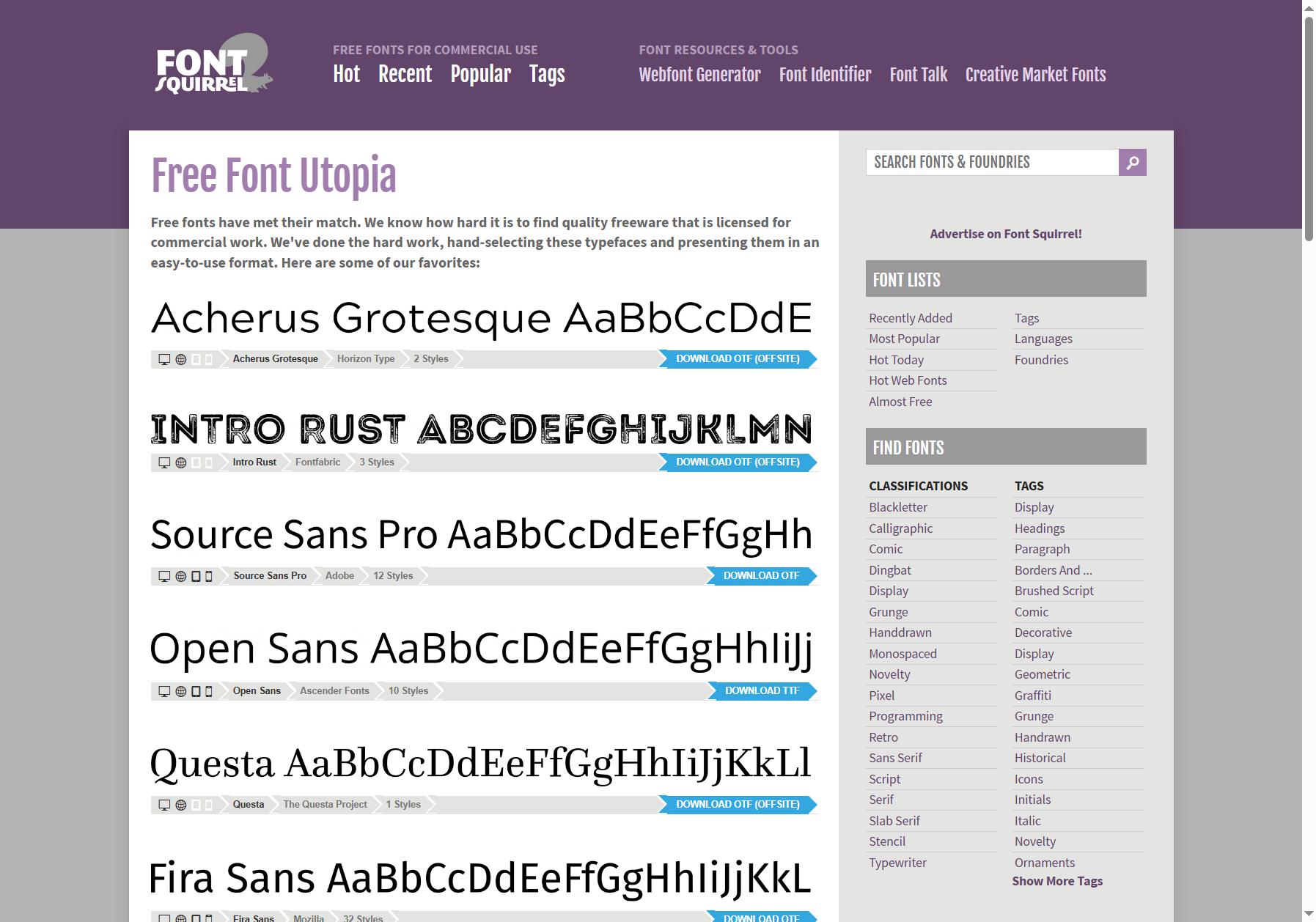
Task: Open the Hot Web Fonts list
Action: pos(908,380)
